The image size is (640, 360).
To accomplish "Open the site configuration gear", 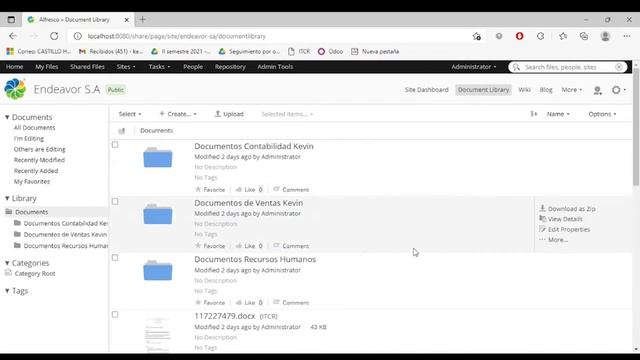I will click(x=618, y=90).
